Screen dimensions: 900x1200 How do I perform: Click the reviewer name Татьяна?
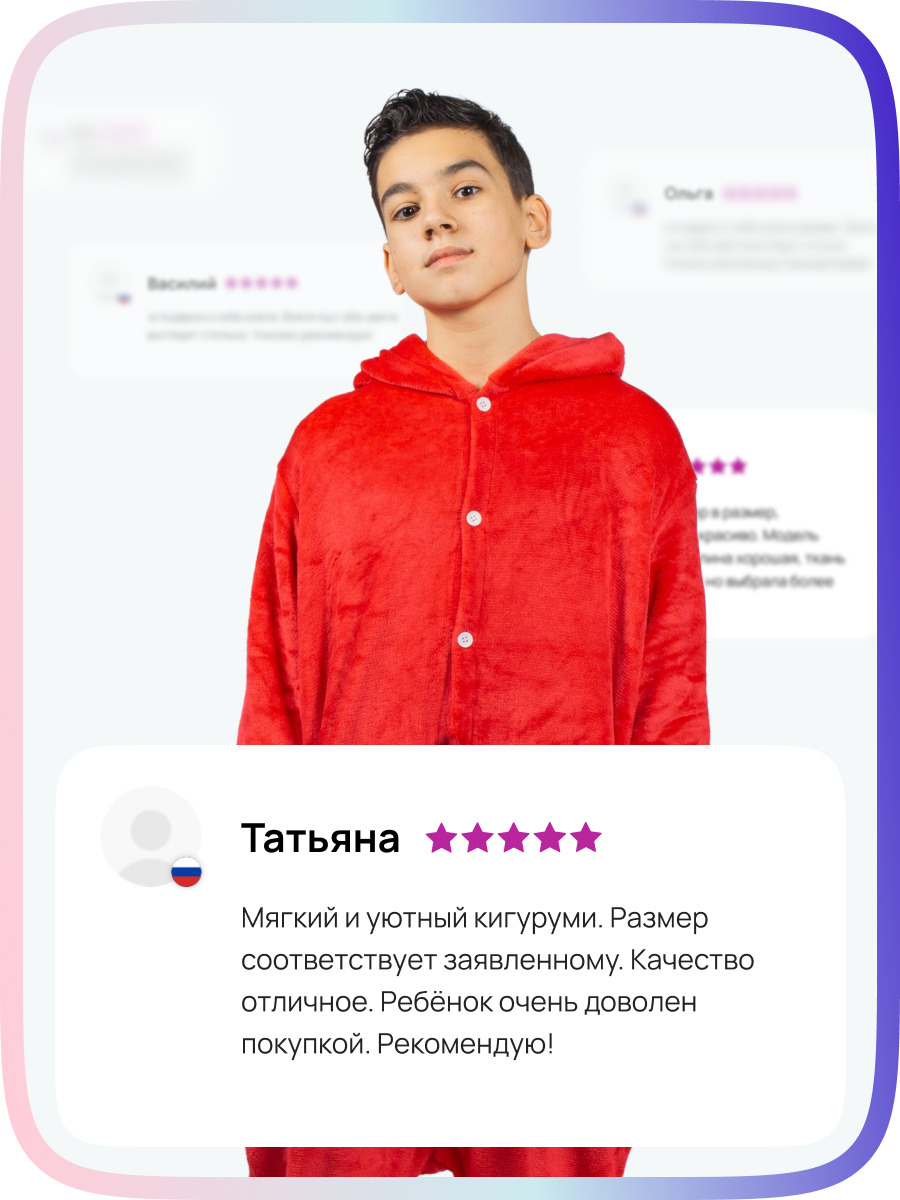[320, 839]
